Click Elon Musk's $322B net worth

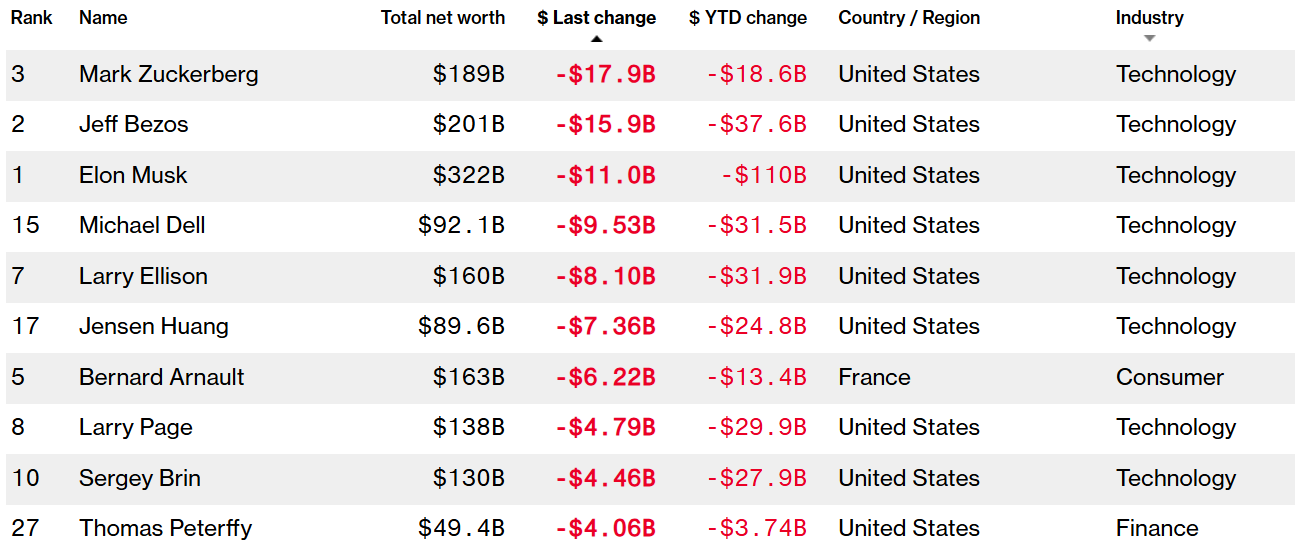tap(468, 176)
